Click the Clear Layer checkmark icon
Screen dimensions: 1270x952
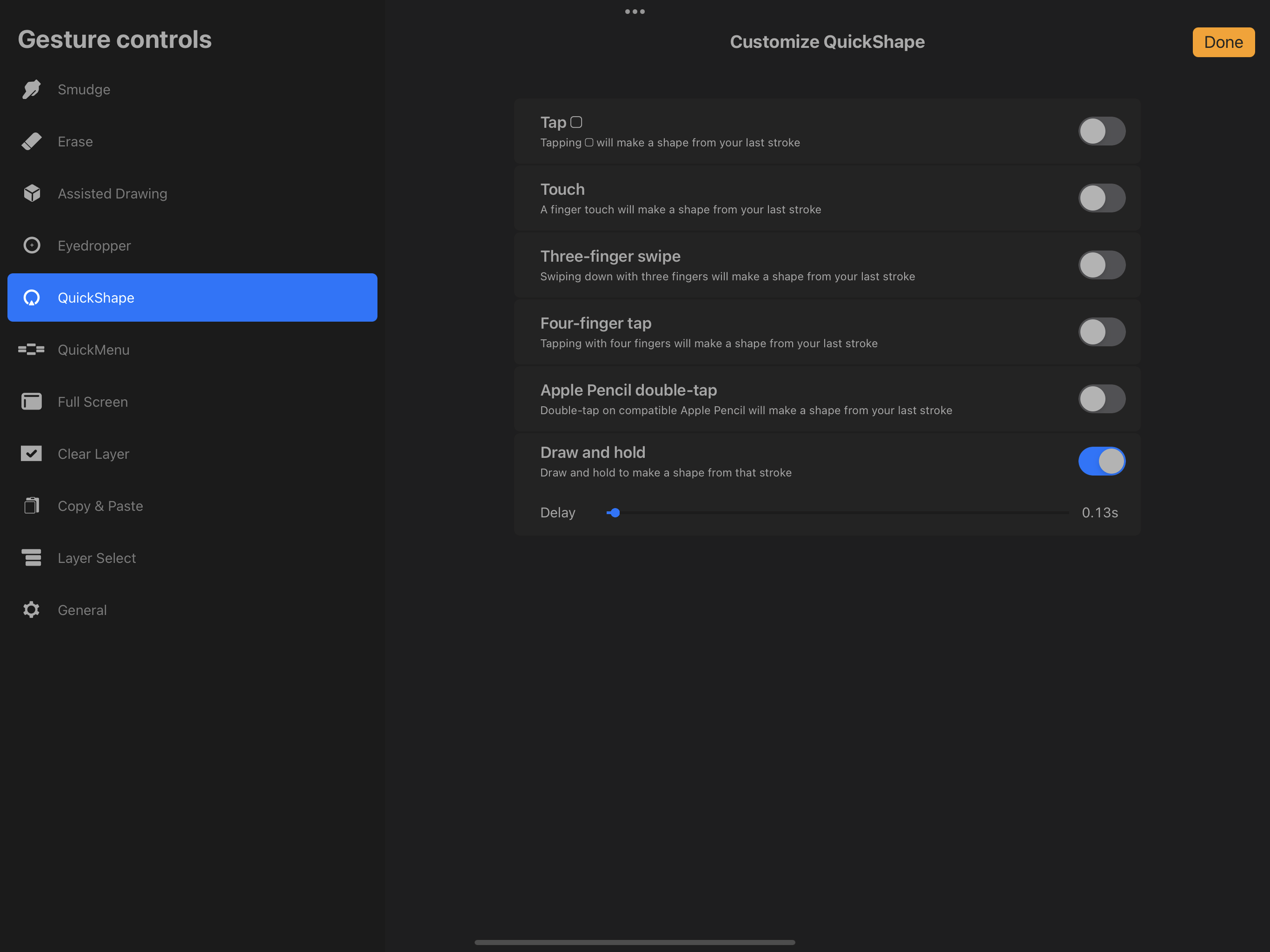click(x=31, y=454)
